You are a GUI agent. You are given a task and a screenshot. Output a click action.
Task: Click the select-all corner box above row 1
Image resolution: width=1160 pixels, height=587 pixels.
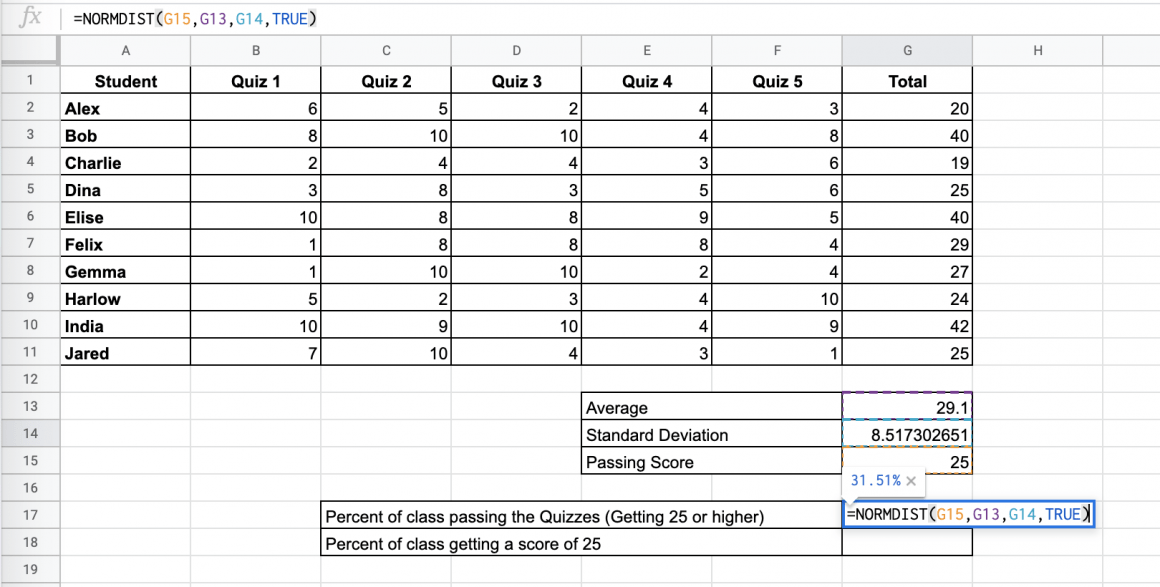29,49
